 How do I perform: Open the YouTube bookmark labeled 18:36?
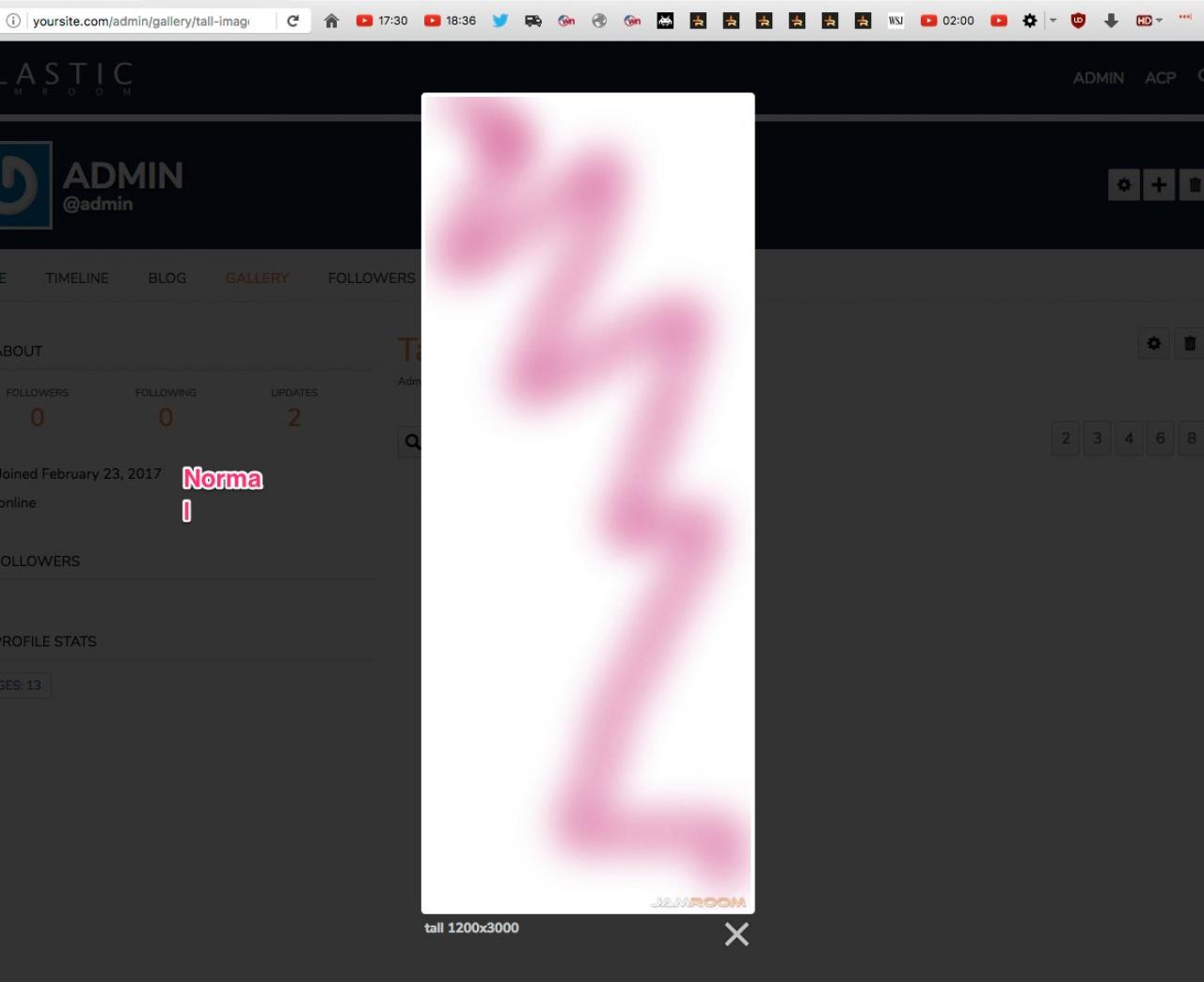pos(450,21)
